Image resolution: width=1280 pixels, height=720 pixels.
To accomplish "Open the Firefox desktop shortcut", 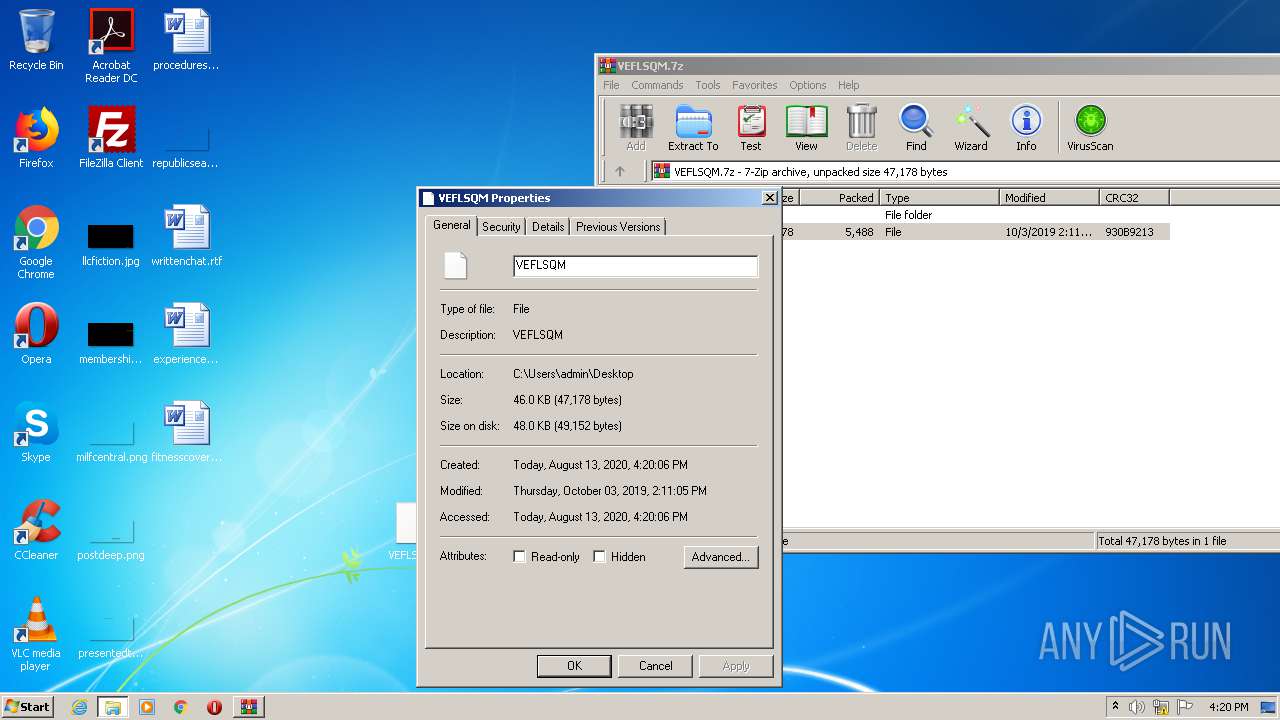I will tap(36, 138).
